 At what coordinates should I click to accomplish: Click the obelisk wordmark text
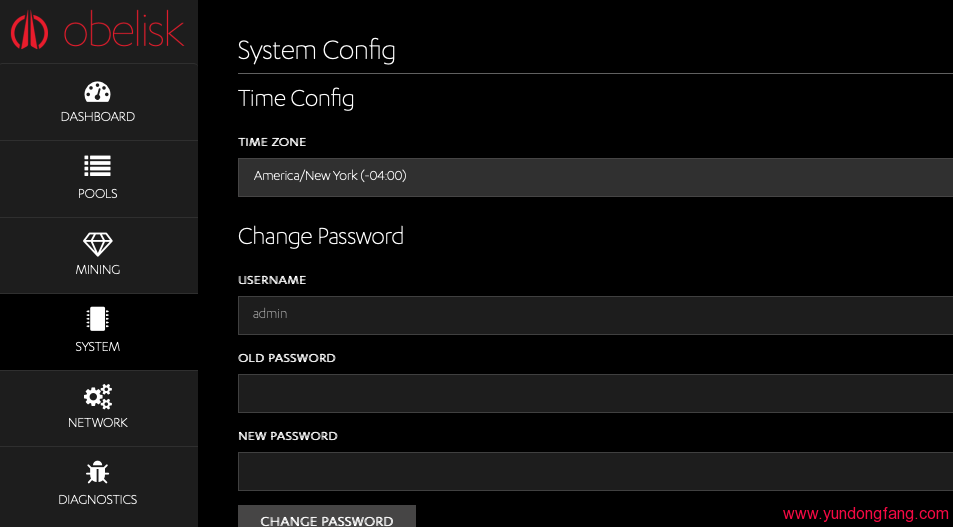point(124,31)
